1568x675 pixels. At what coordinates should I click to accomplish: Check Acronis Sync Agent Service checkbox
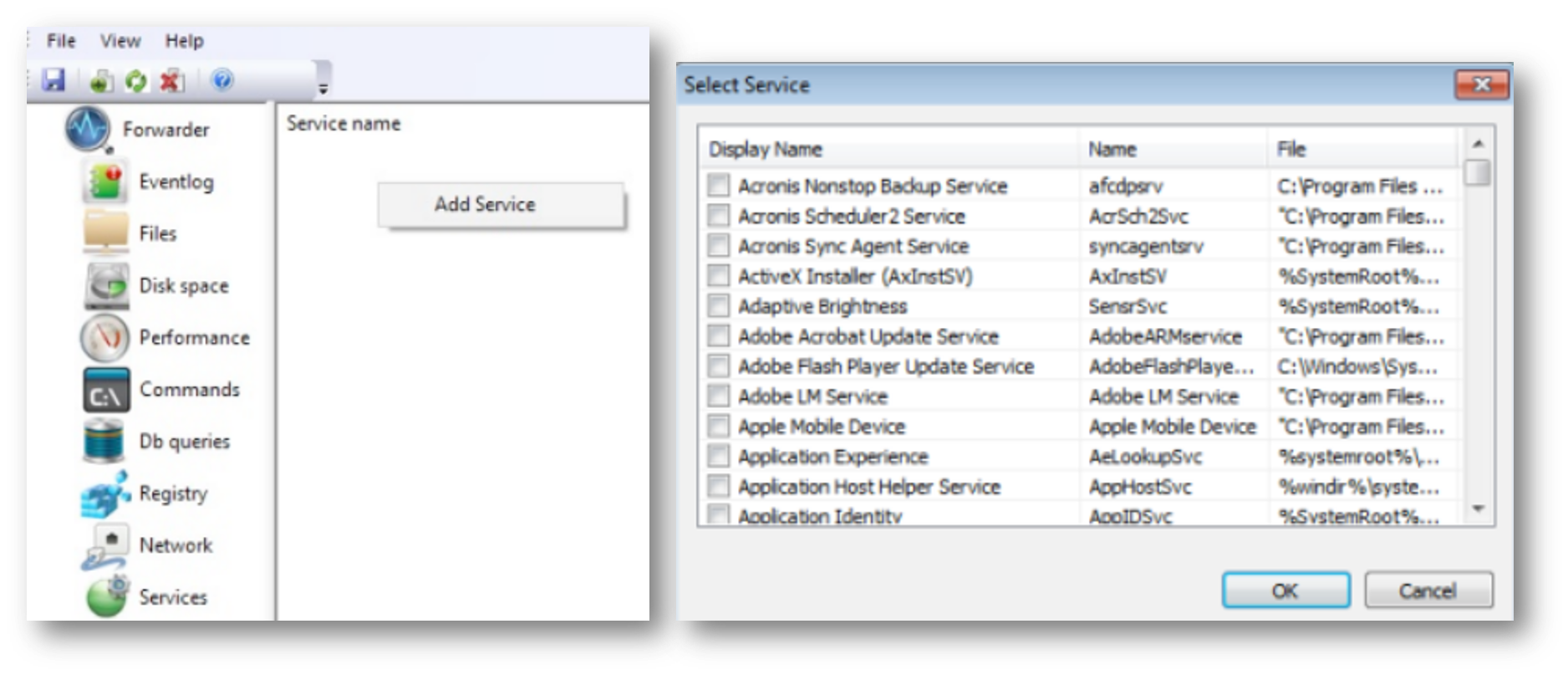click(x=718, y=245)
